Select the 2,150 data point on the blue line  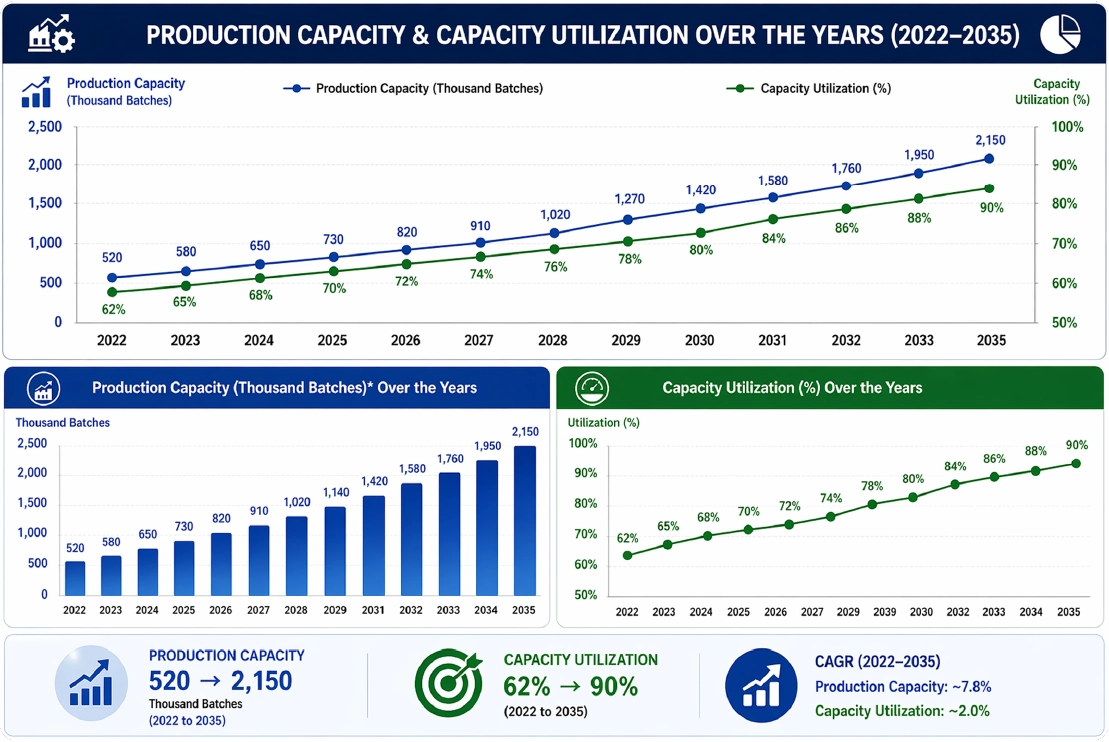click(x=989, y=159)
